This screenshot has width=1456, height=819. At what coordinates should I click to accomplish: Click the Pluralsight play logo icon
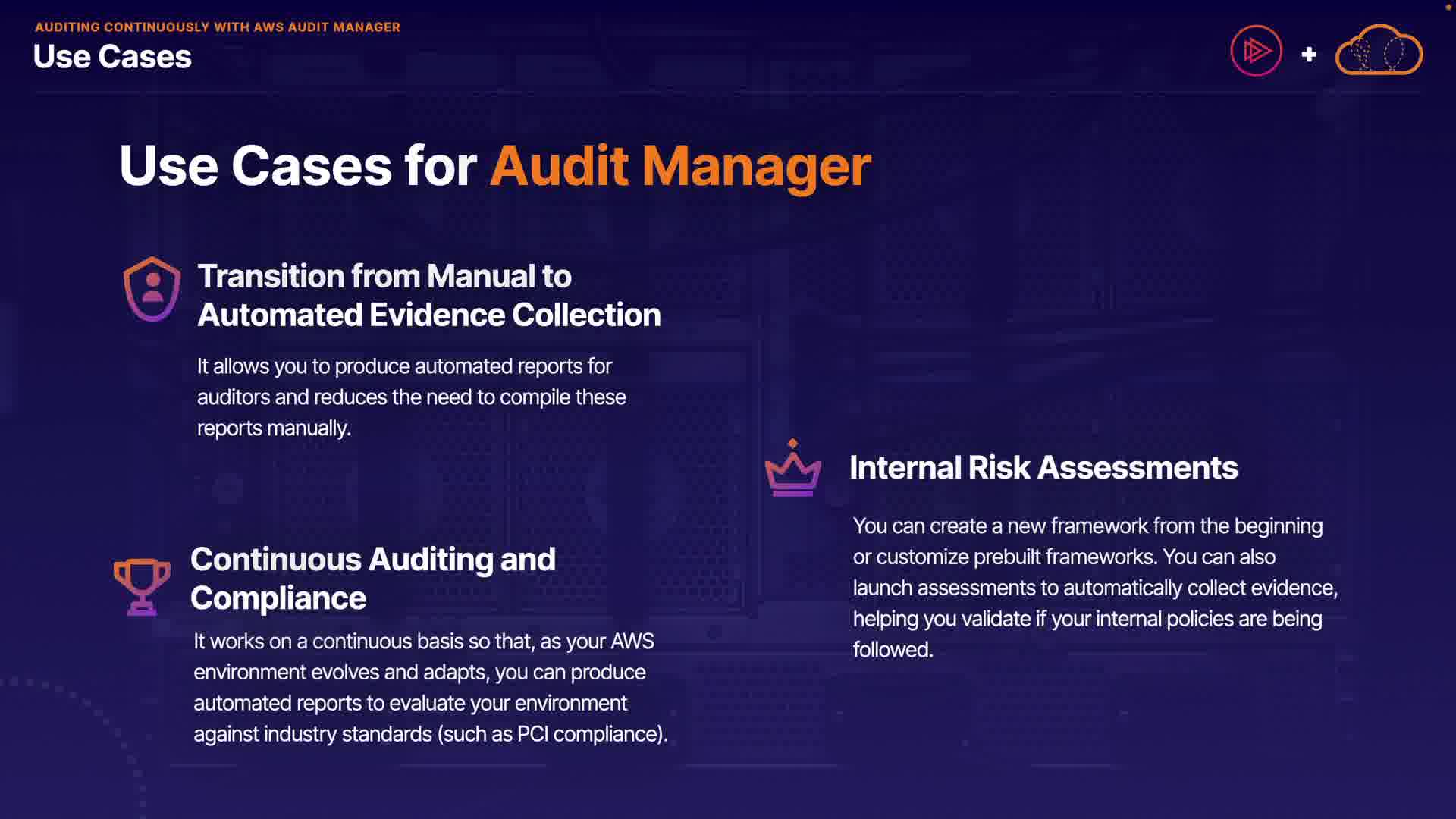click(x=1256, y=52)
